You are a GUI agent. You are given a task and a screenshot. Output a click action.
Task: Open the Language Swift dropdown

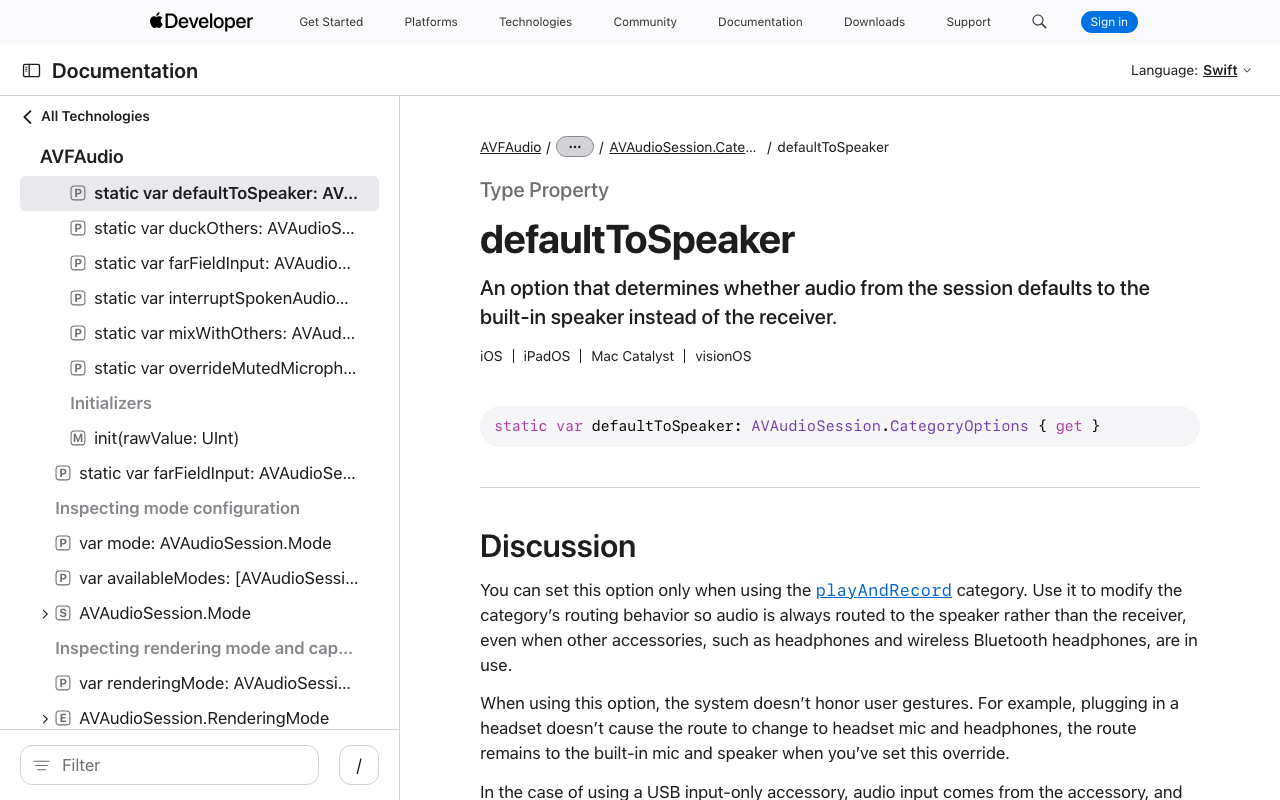coord(1227,70)
